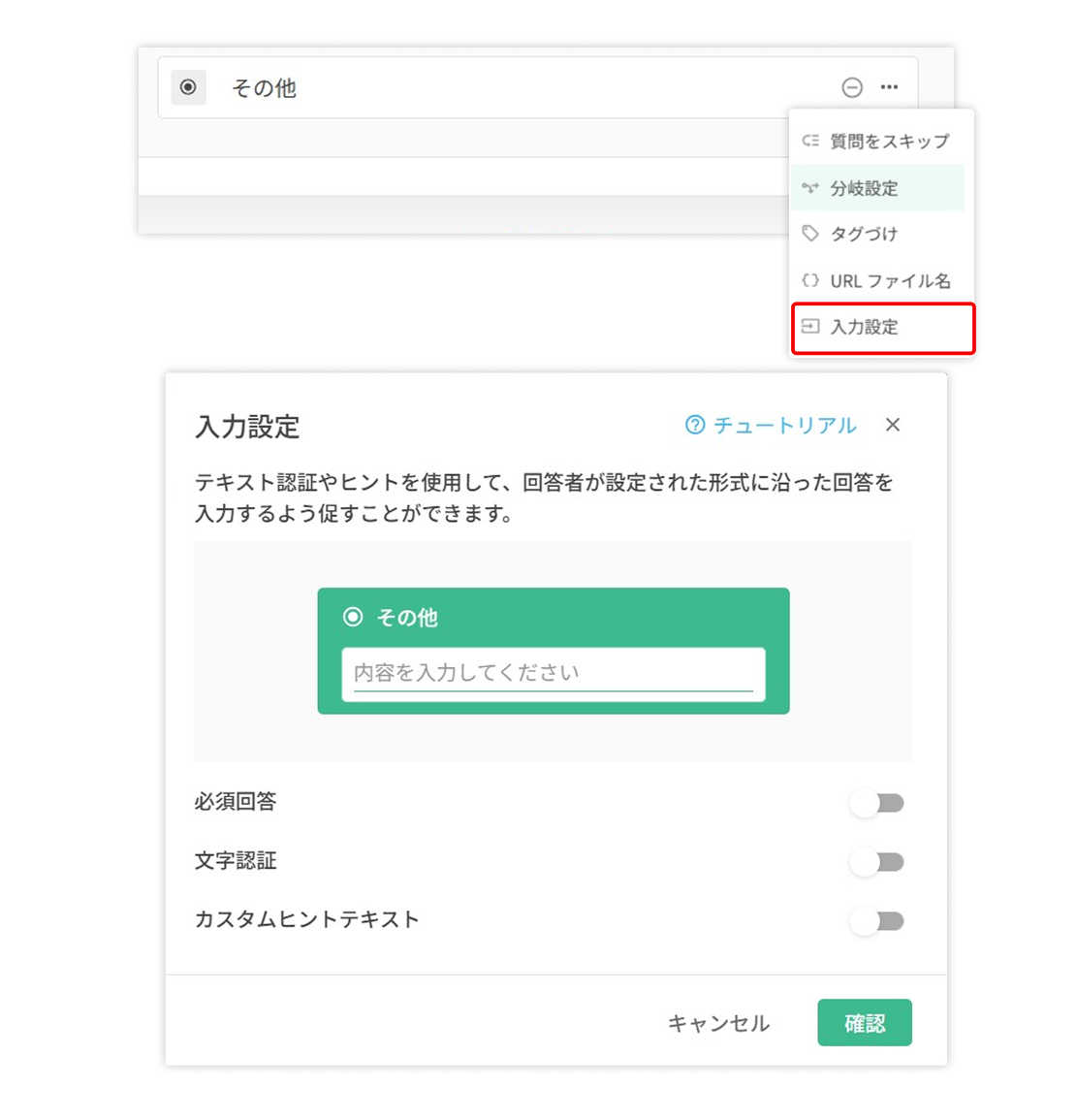Click the 質問をスキップ skip icon

coord(810,141)
